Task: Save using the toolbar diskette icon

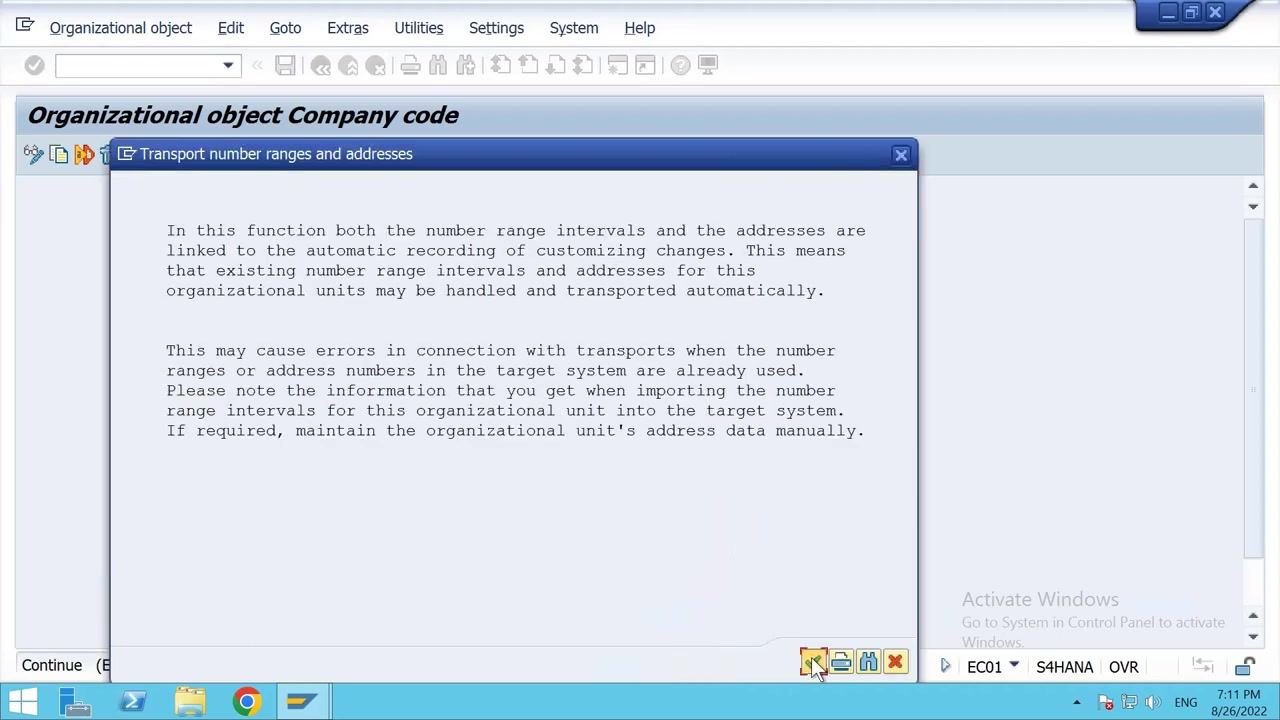Action: tap(285, 66)
